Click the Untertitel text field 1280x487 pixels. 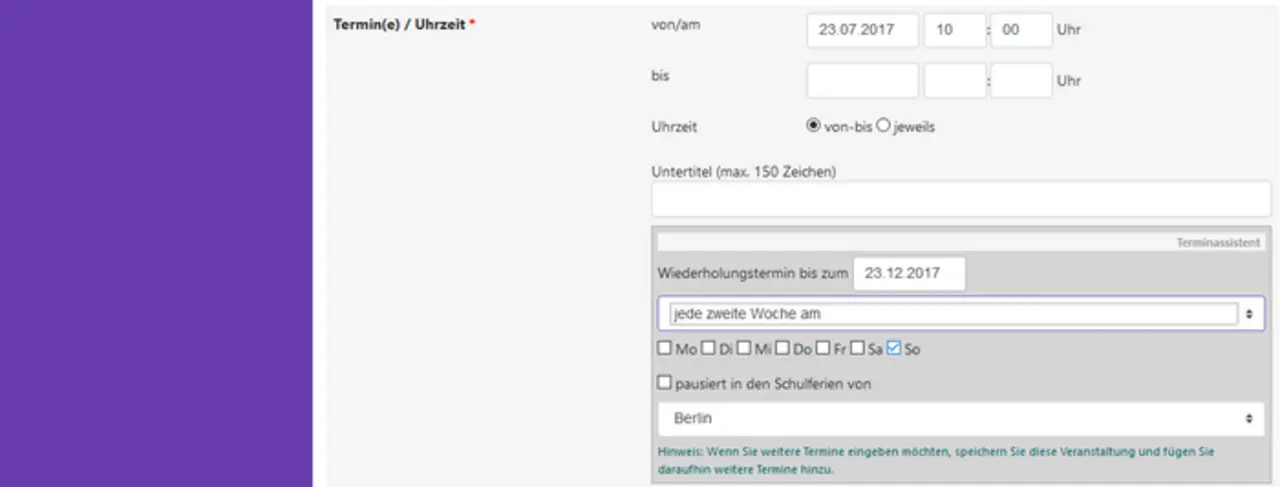click(x=961, y=200)
